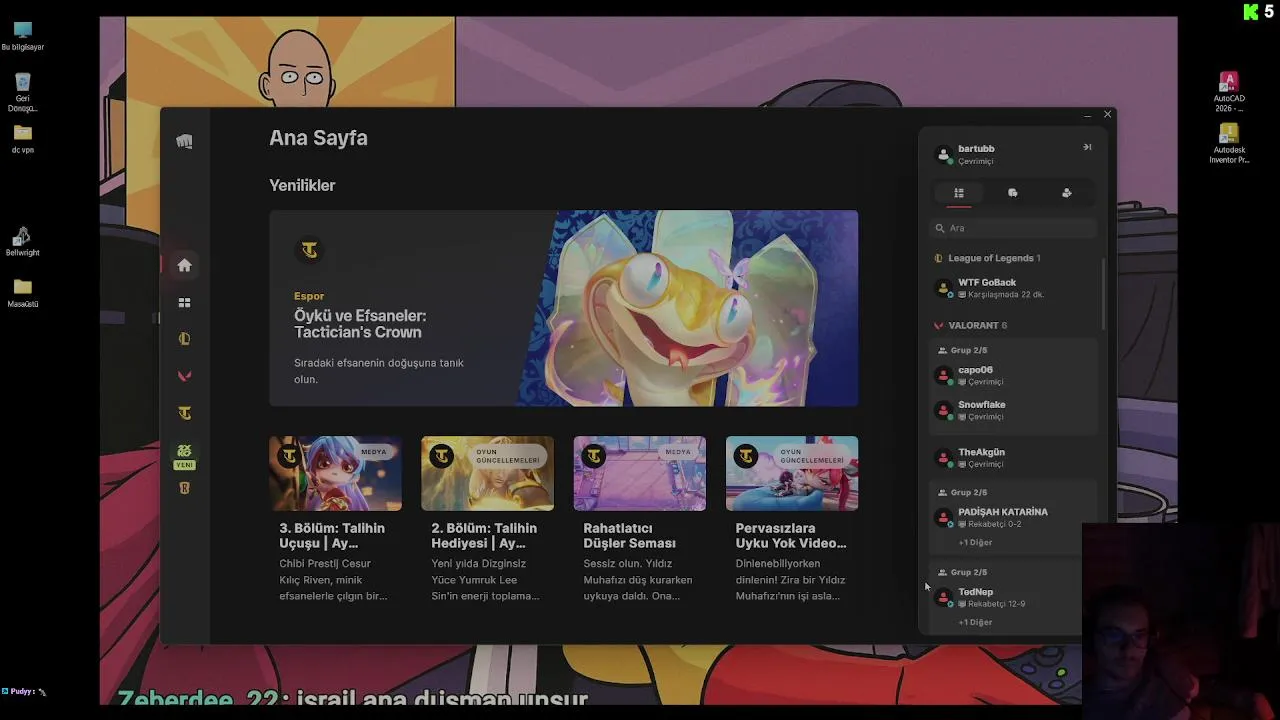Image resolution: width=1280 pixels, height=720 pixels.
Task: Click the Riot Games fist logo
Action: [184, 141]
